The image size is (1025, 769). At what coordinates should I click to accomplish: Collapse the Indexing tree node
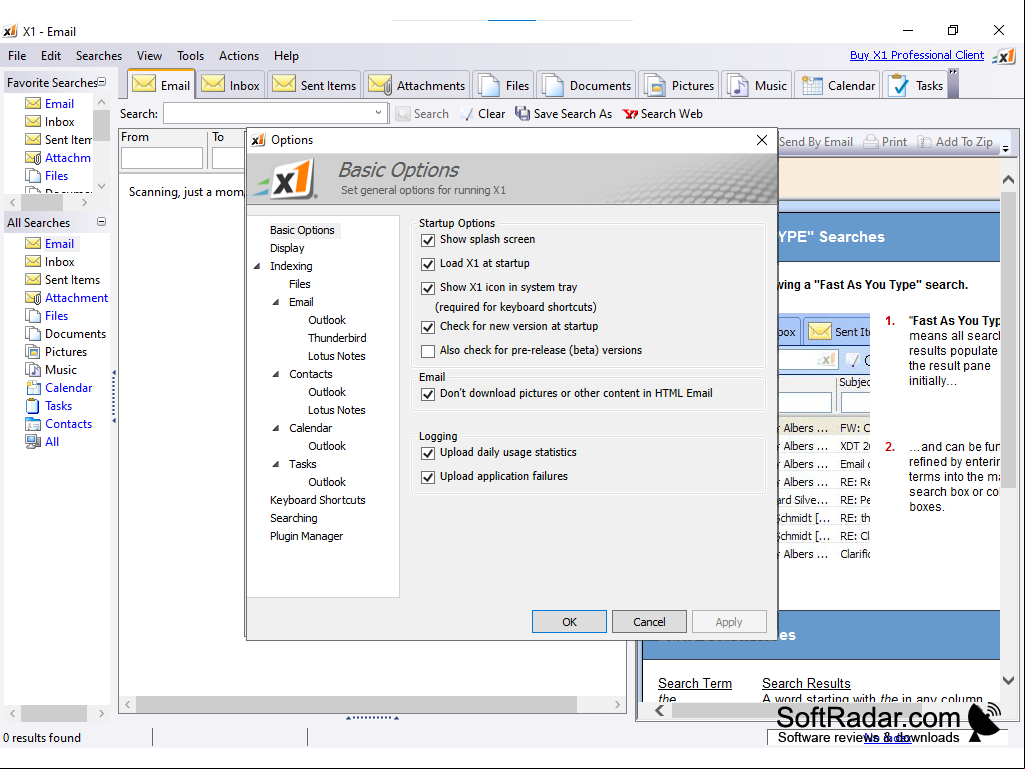click(257, 266)
